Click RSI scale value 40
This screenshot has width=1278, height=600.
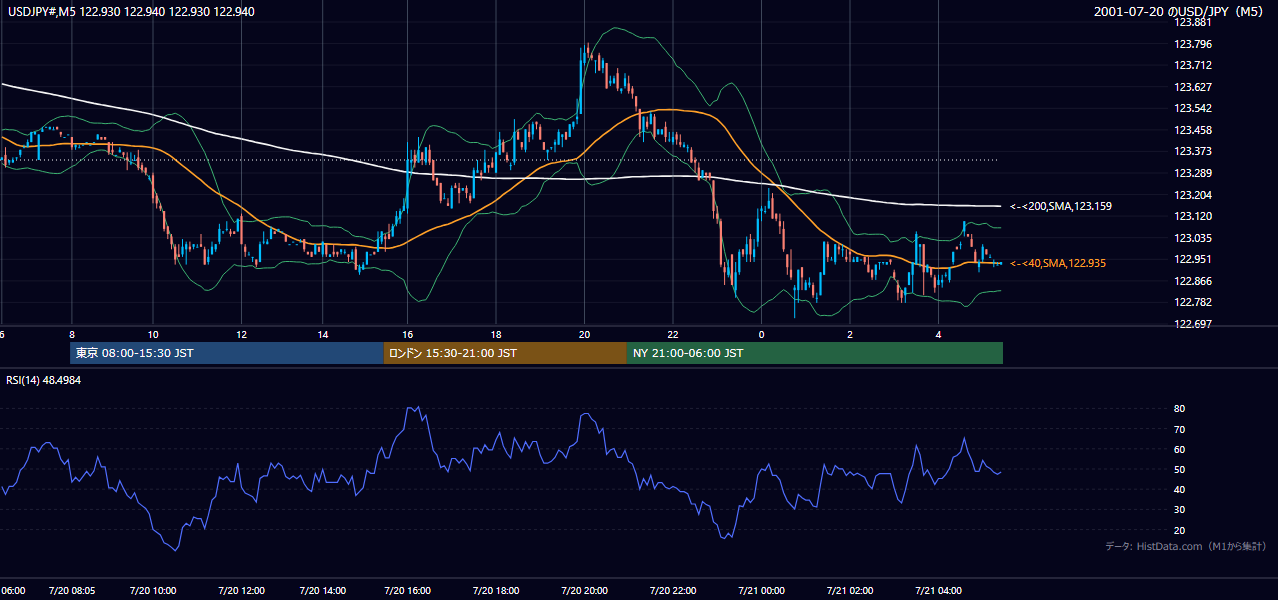pyautogui.click(x=1179, y=489)
